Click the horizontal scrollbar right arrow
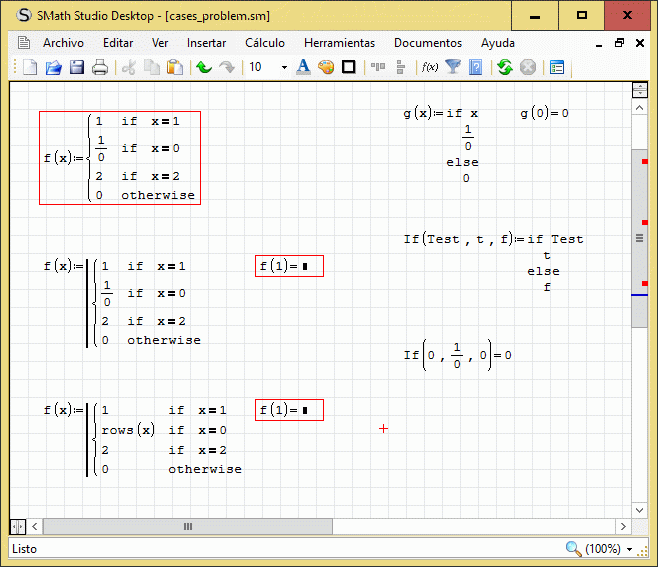The image size is (658, 567). coord(622,526)
